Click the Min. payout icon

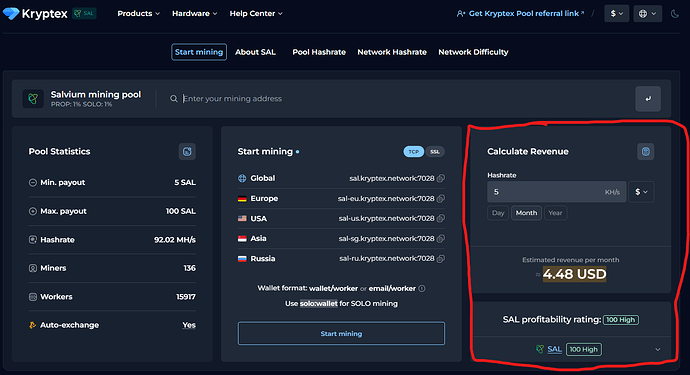click(33, 182)
